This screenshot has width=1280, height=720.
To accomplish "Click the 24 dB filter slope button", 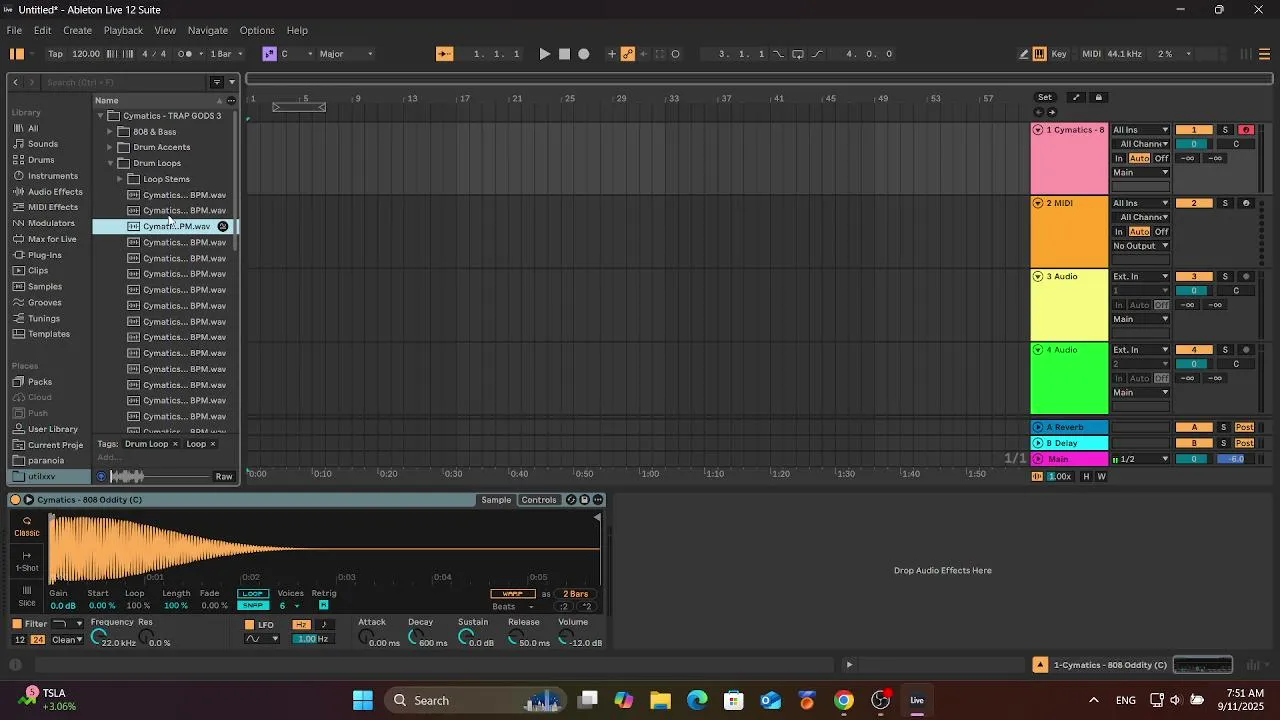I will (x=38, y=640).
